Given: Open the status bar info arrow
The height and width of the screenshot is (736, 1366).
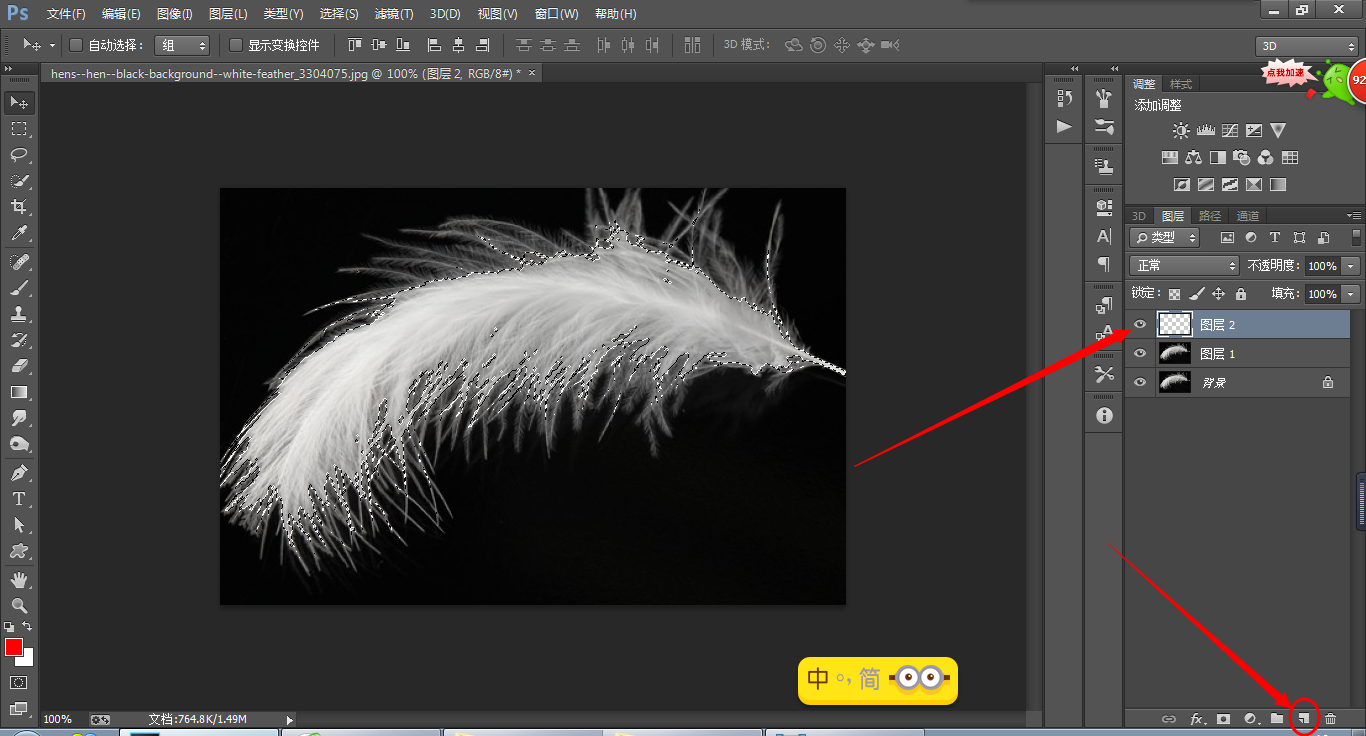Looking at the screenshot, I should click(x=290, y=719).
